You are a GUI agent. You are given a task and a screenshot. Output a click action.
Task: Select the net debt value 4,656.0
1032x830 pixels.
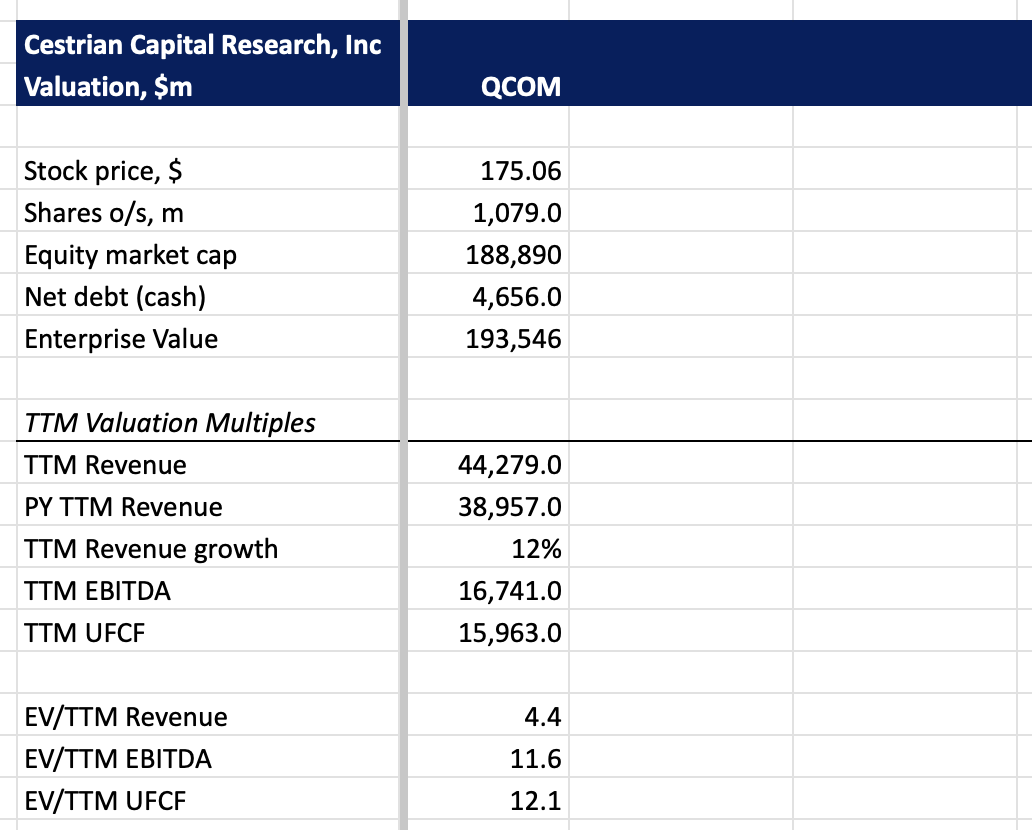520,297
